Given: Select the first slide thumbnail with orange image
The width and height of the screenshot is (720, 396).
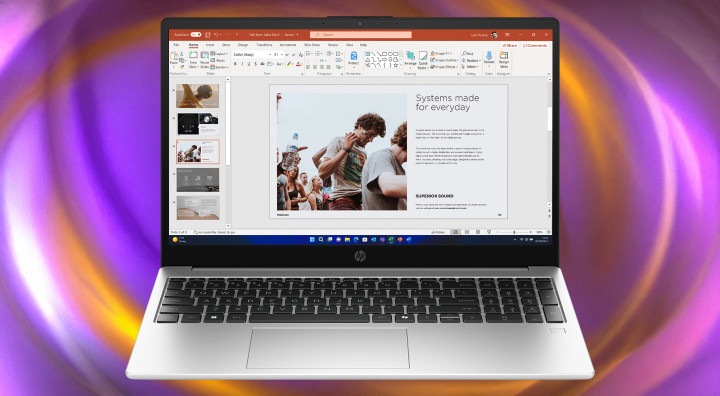Looking at the screenshot, I should (198, 96).
